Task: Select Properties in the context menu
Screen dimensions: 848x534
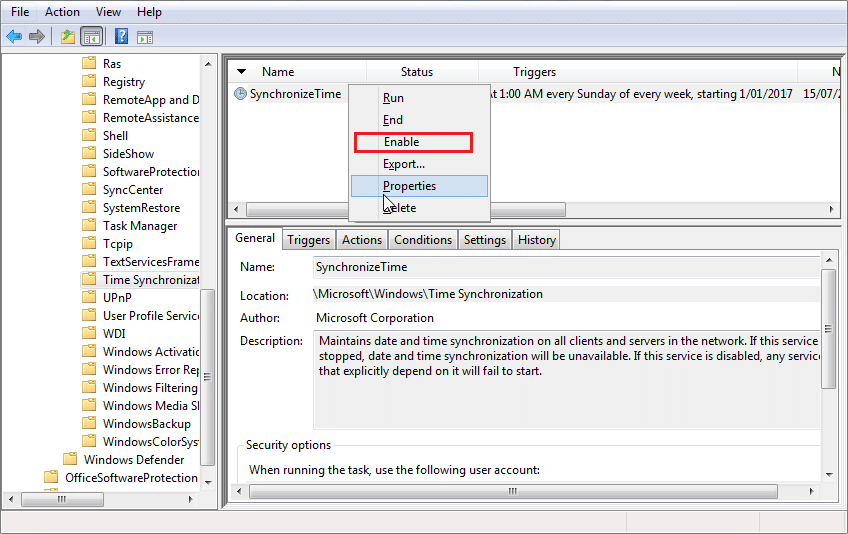Action: [409, 186]
